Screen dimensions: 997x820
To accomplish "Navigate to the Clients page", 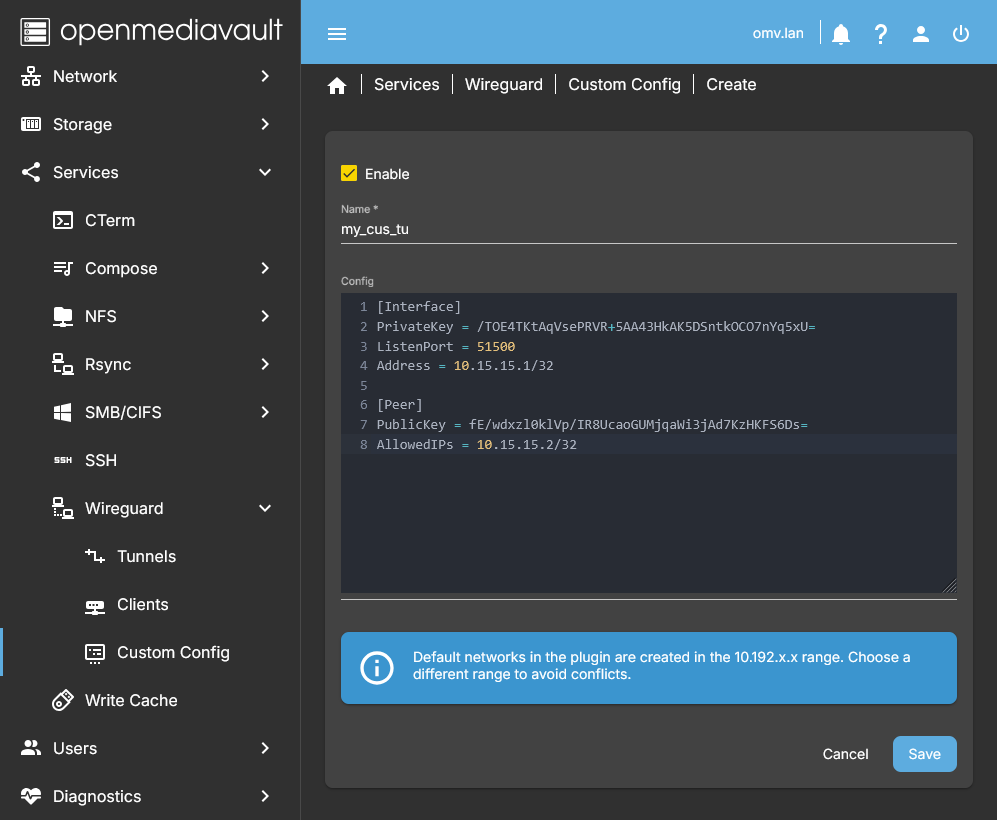I will coord(144,604).
